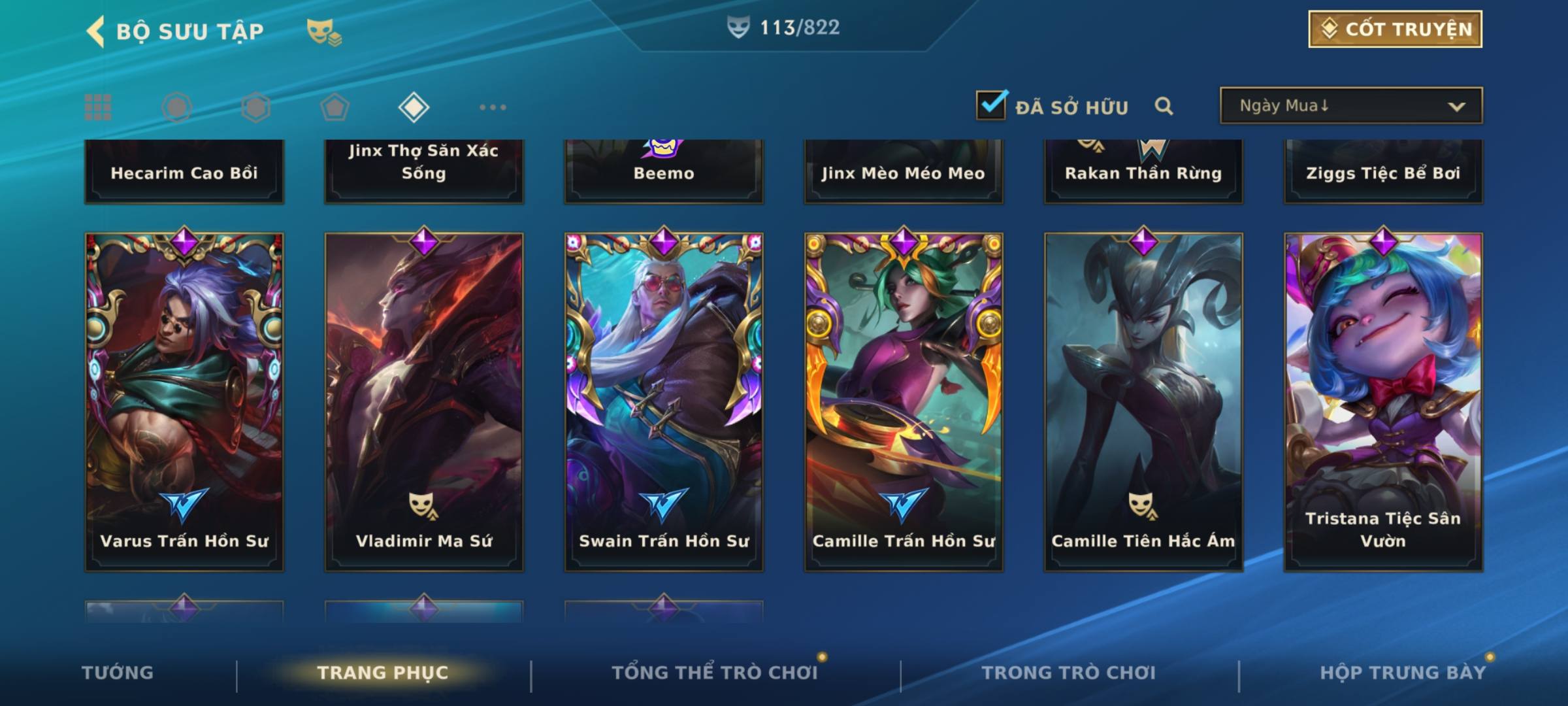Image resolution: width=1568 pixels, height=706 pixels.
Task: Filter by the pentagon rarity gem icon
Action: point(335,107)
